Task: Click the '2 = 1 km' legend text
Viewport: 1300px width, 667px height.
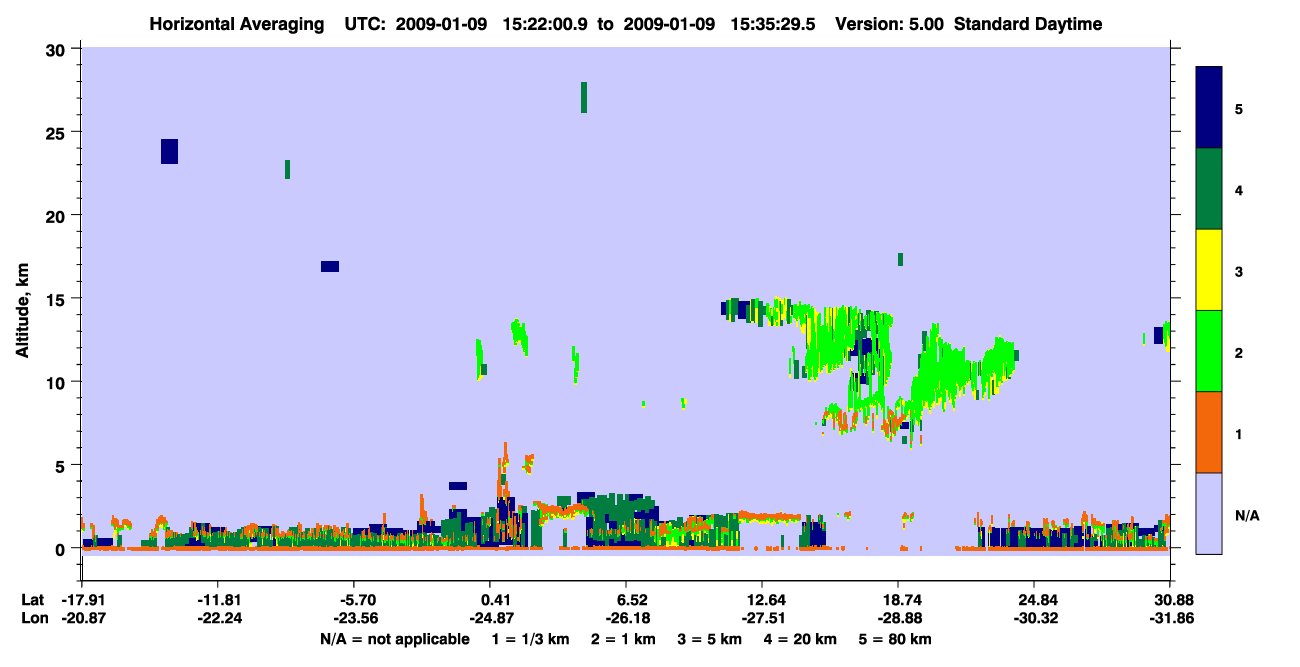Action: [x=624, y=639]
